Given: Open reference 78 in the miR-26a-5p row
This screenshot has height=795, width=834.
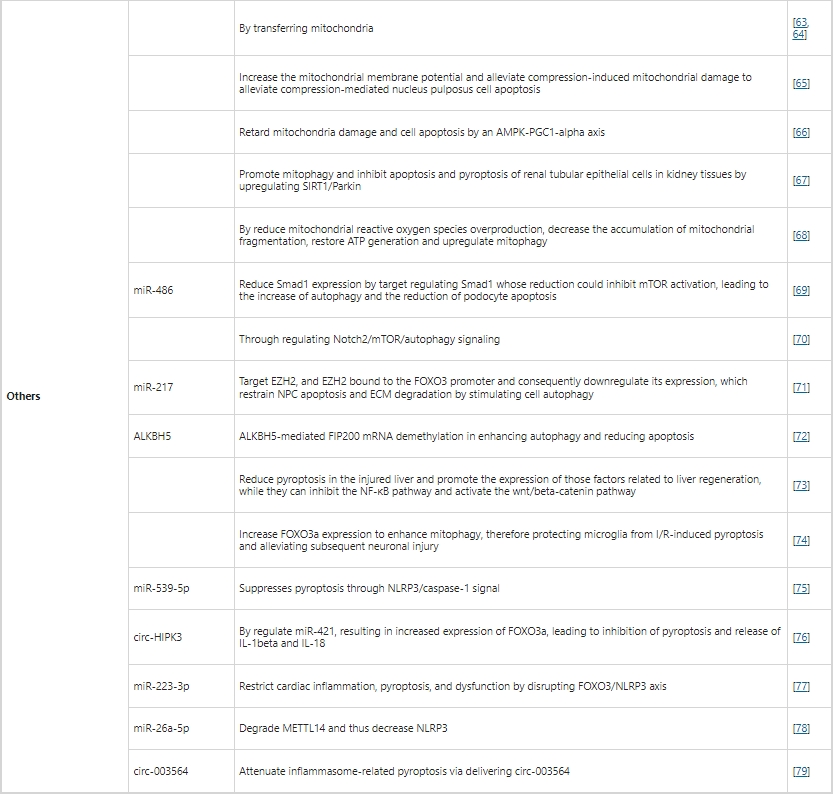Looking at the screenshot, I should [801, 728].
